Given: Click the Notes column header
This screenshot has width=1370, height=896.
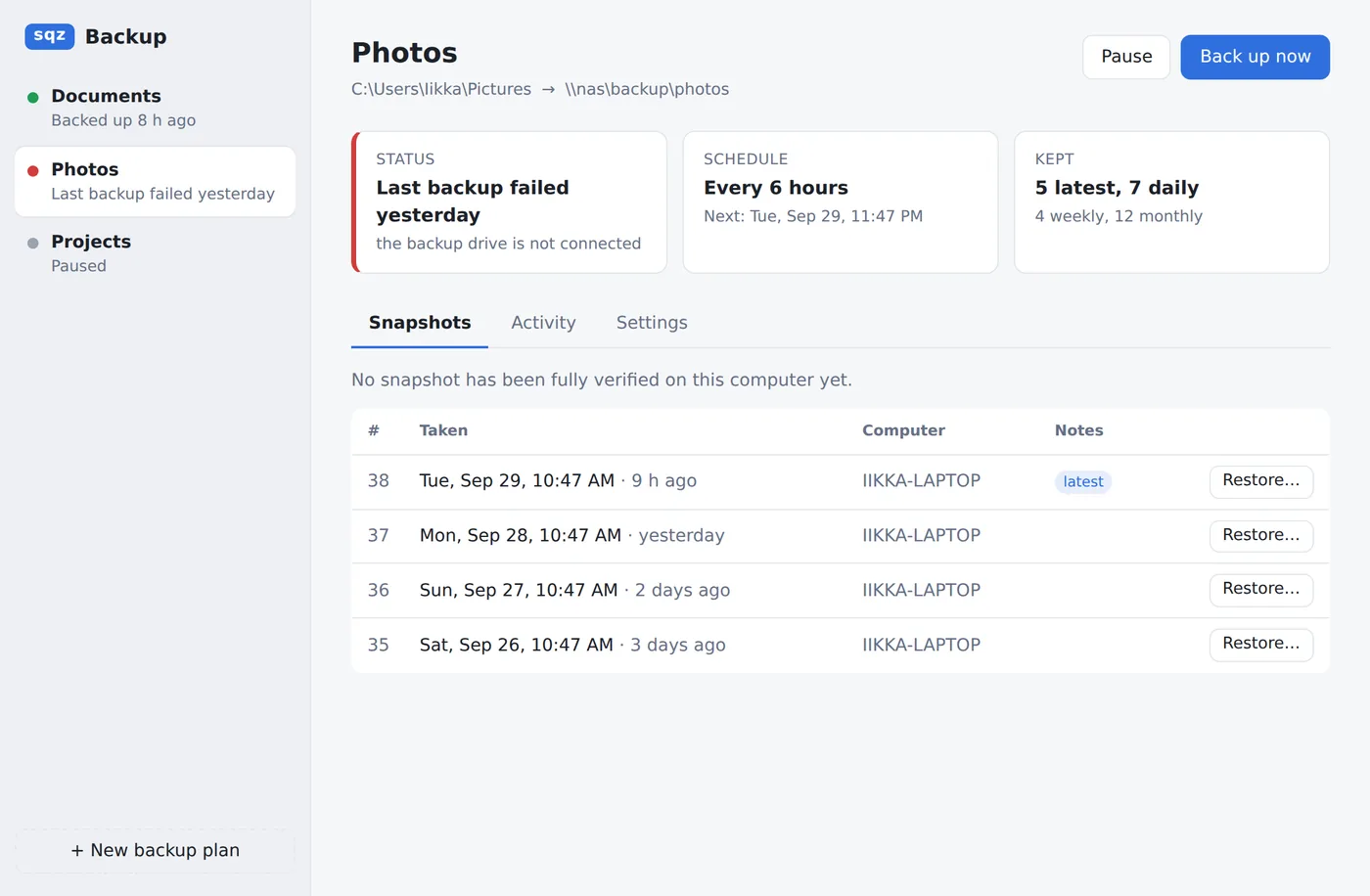Looking at the screenshot, I should coord(1078,430).
